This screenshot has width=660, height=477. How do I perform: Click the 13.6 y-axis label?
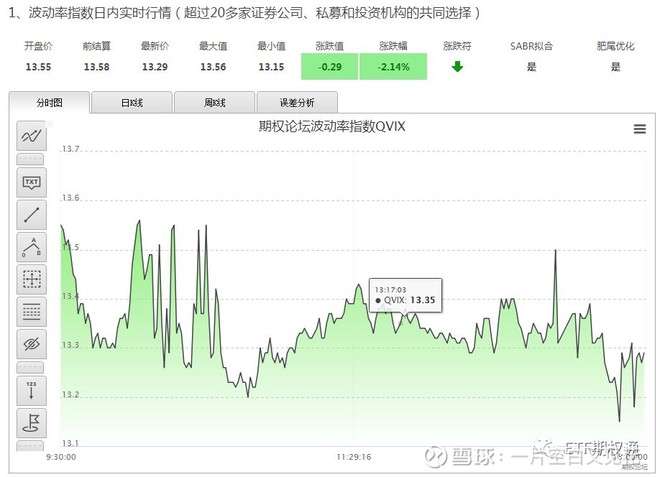point(70,197)
